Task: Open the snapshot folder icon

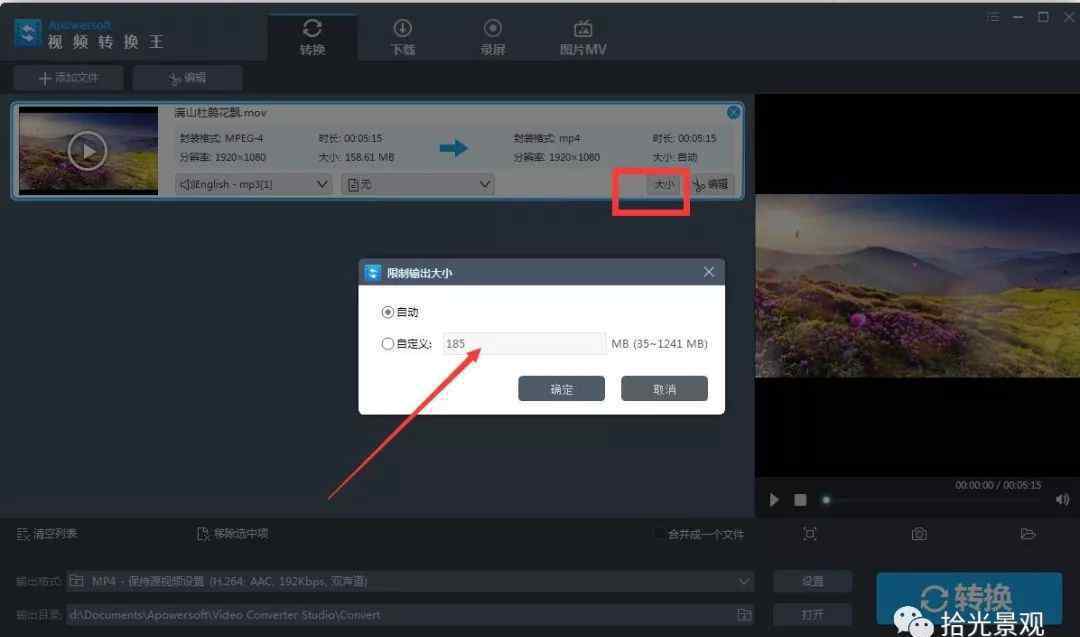Action: 1027,534
